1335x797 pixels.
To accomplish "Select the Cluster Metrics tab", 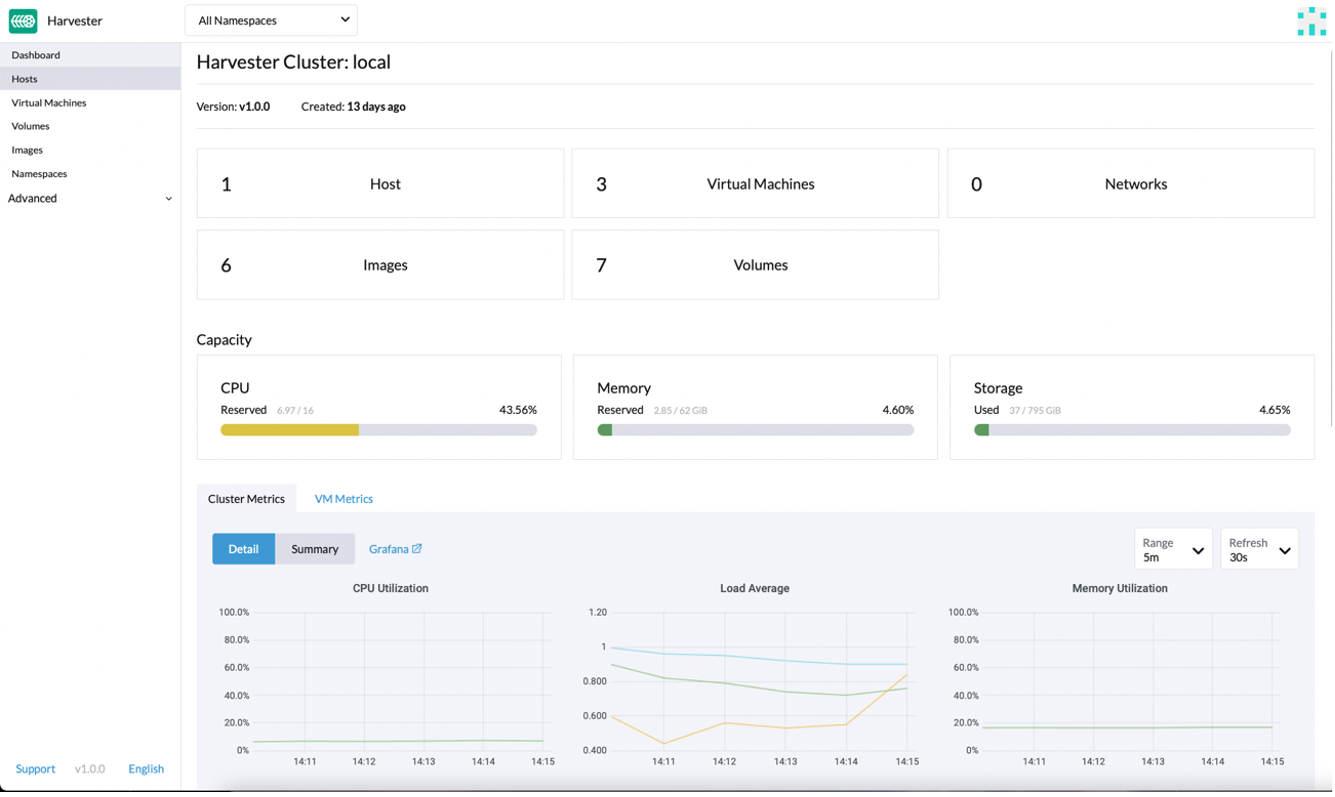I will click(246, 499).
